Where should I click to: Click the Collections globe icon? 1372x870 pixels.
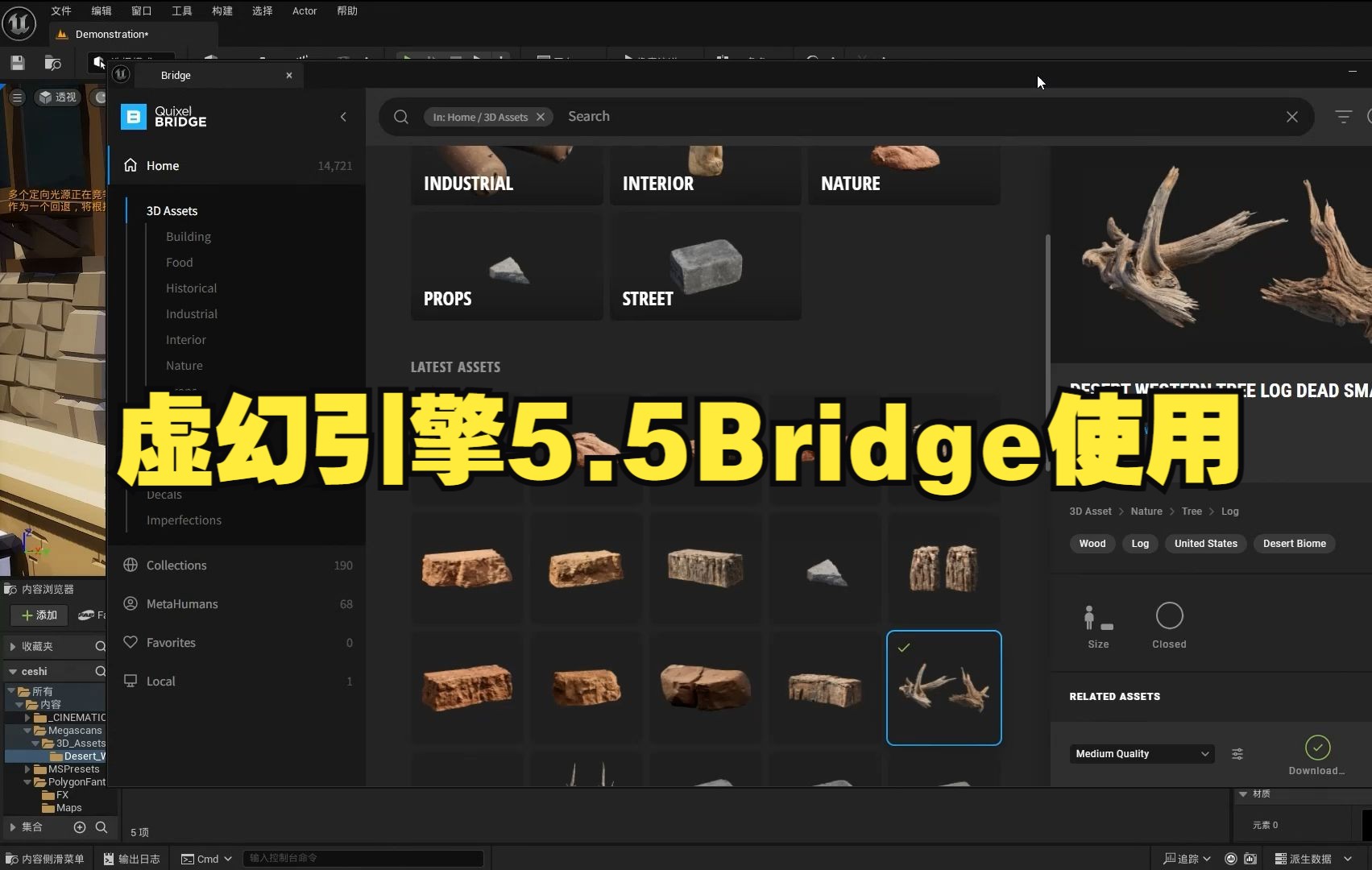pyautogui.click(x=131, y=565)
